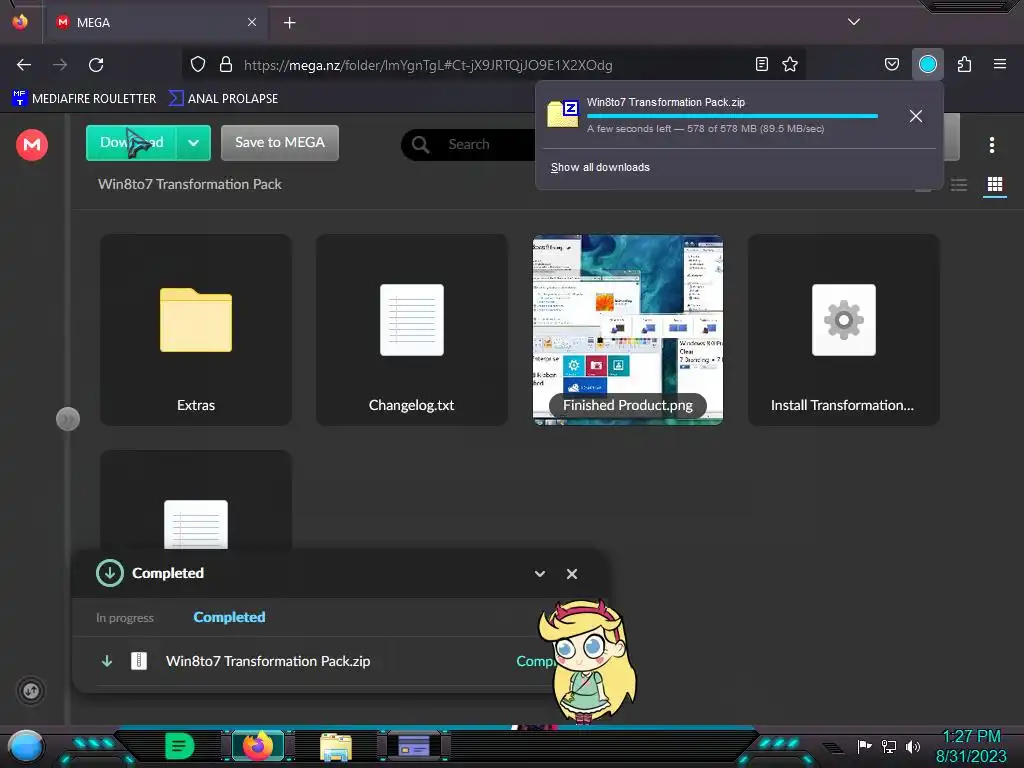Click the green Download button
This screenshot has height=768, width=1024.
[x=131, y=142]
